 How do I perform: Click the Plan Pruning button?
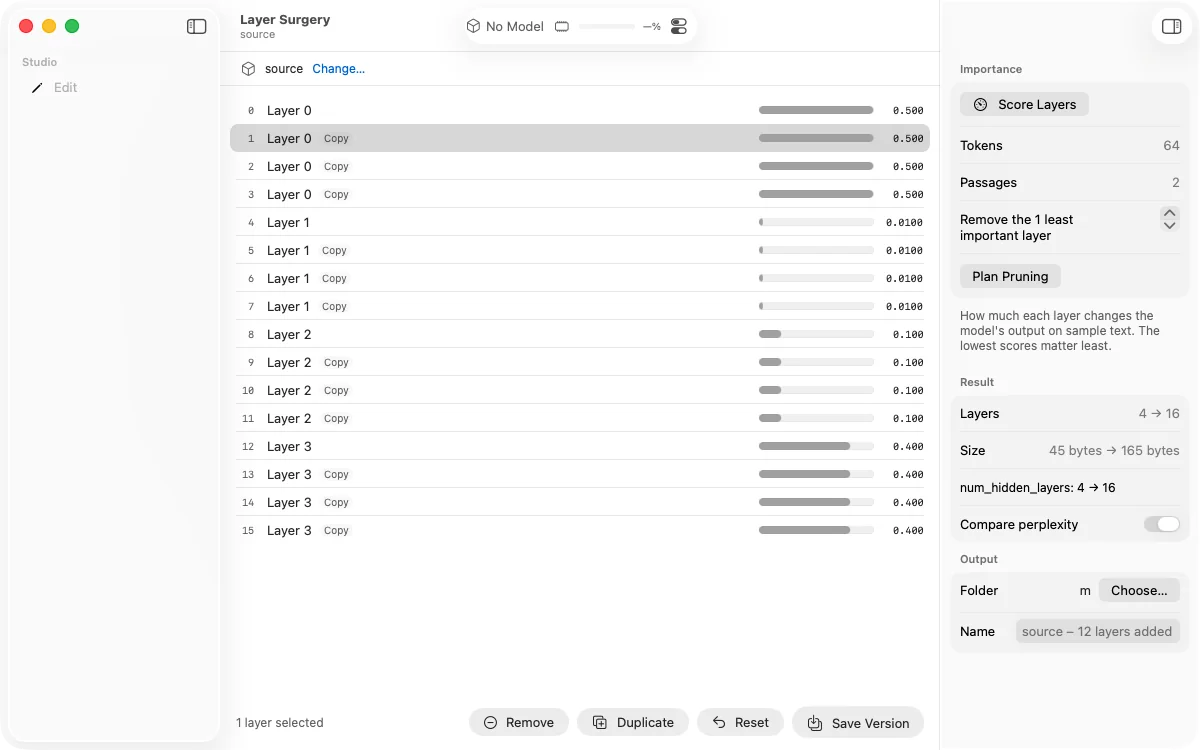(1010, 276)
